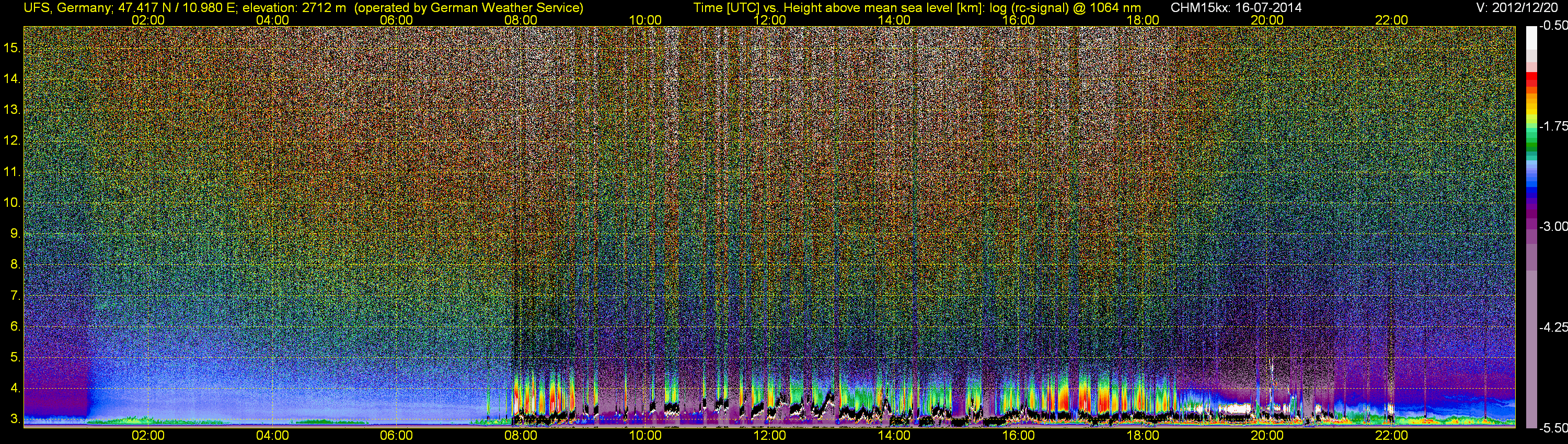Click the -5.50 value on the color scale
The height and width of the screenshot is (444, 1568).
tap(1553, 428)
